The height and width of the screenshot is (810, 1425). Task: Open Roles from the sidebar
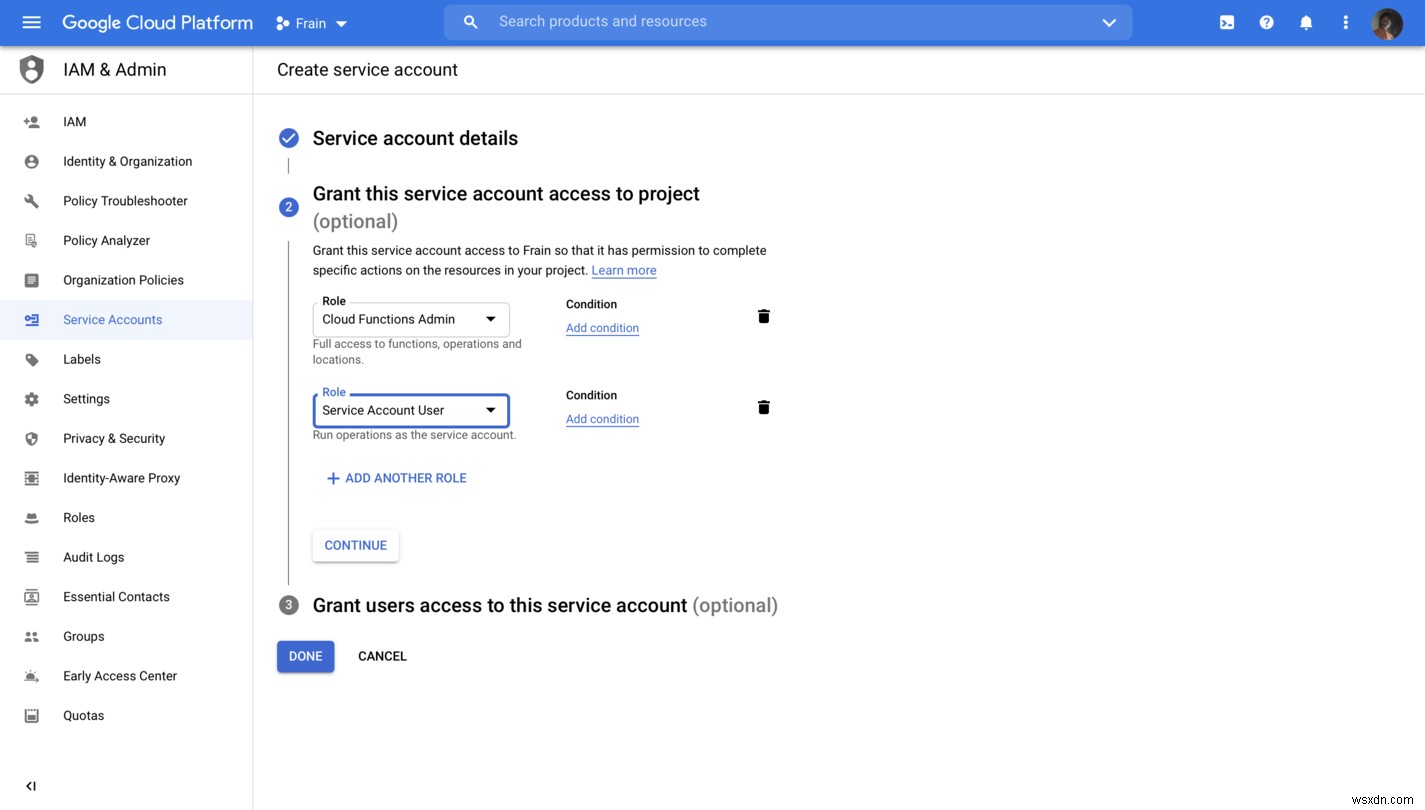(82, 517)
